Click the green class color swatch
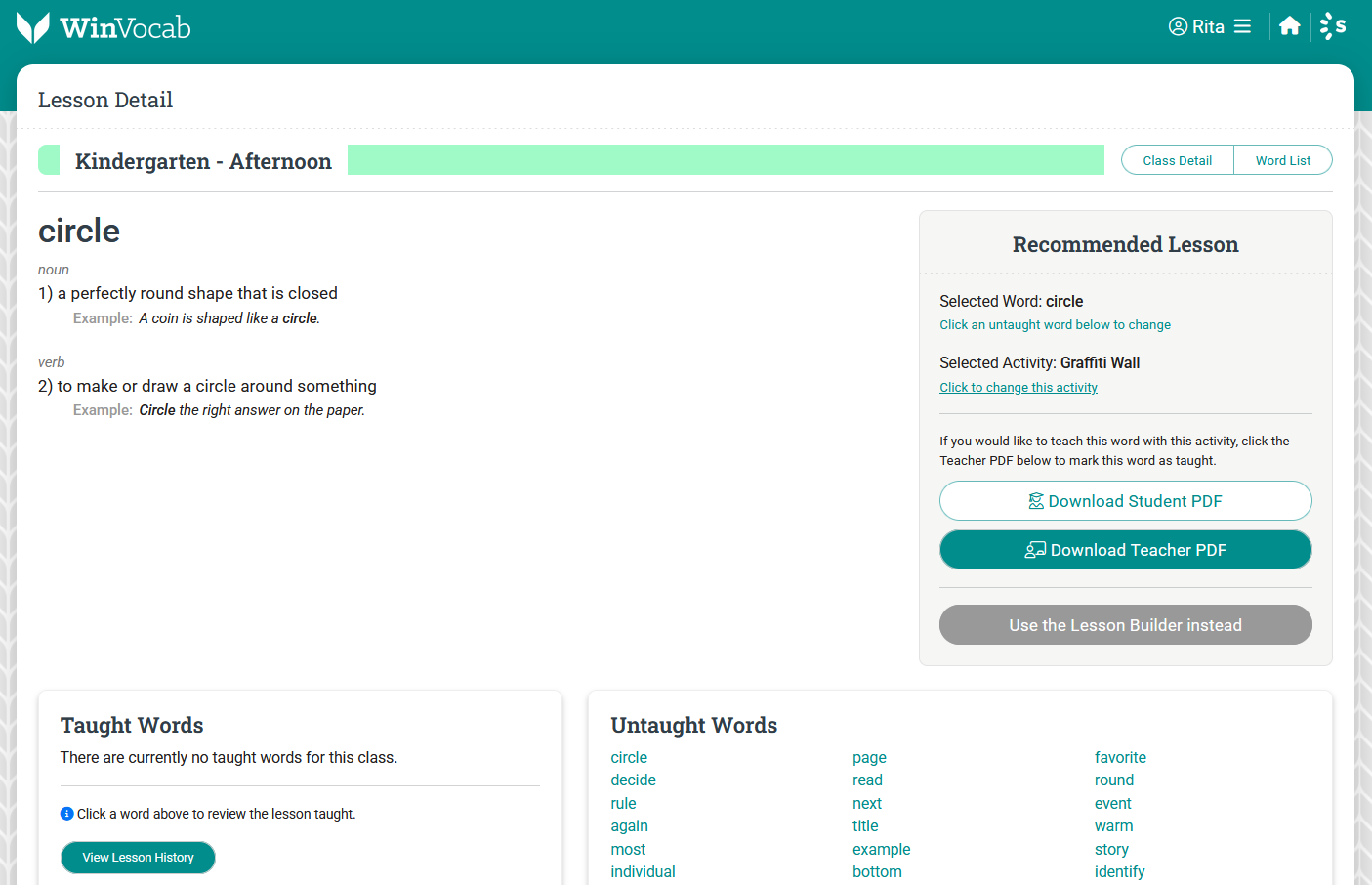 coord(49,160)
